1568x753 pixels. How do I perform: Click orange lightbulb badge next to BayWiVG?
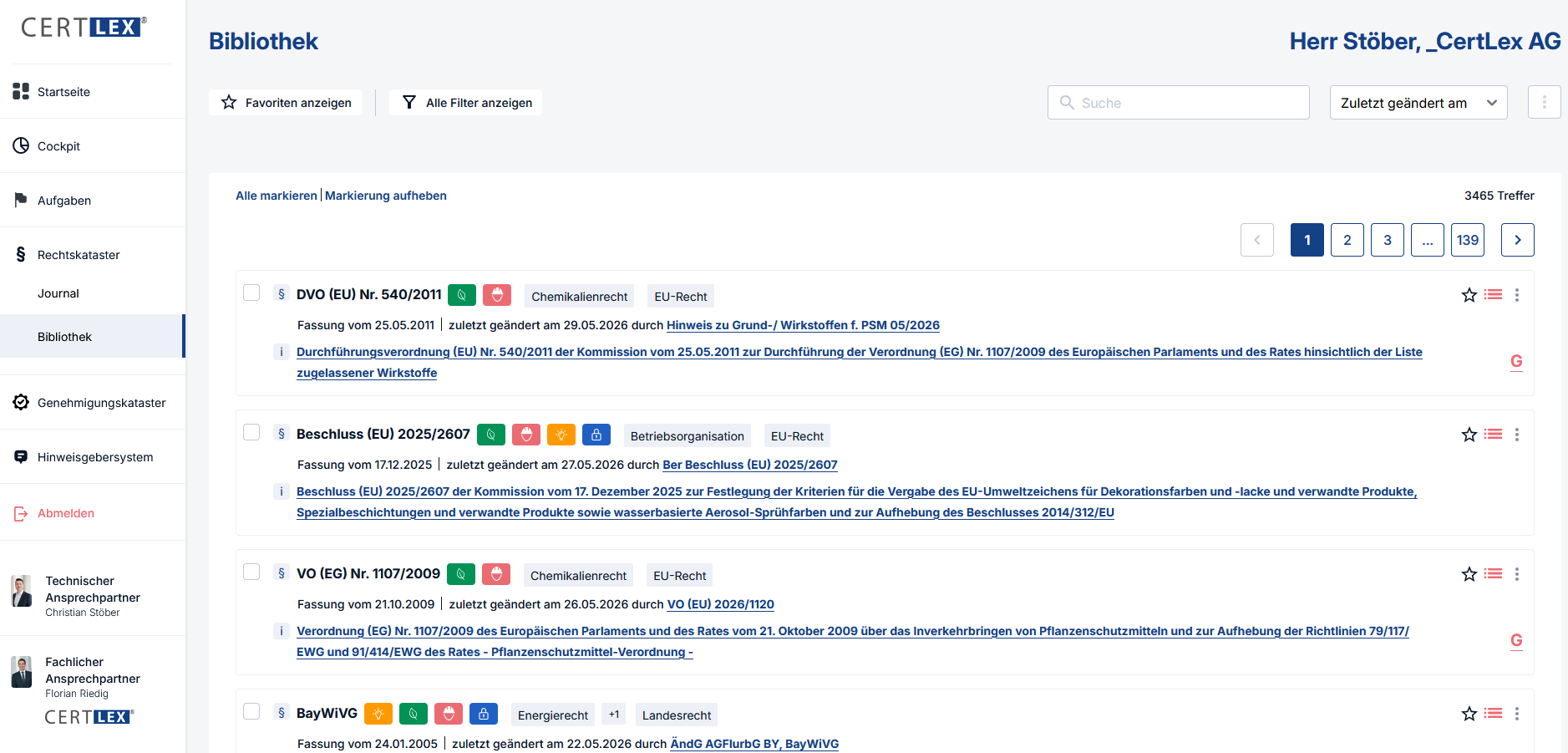click(x=378, y=714)
